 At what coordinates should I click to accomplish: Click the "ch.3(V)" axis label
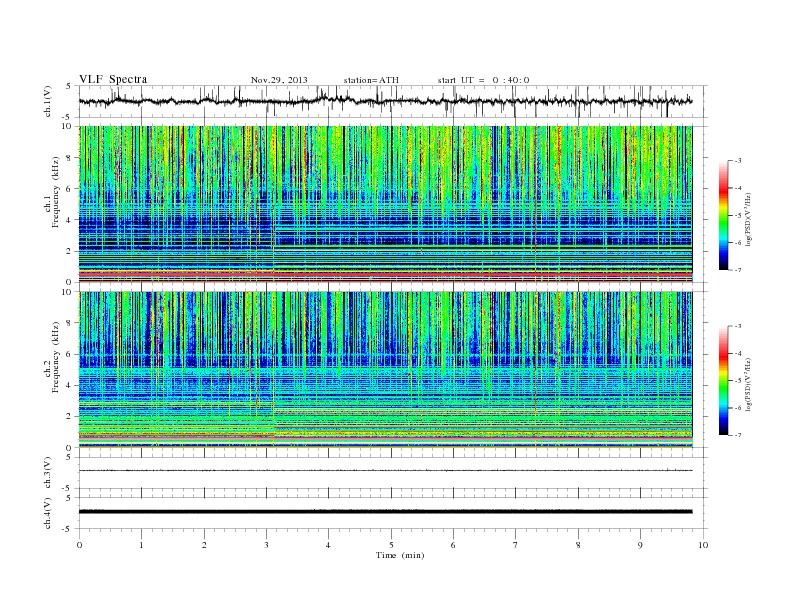coord(48,473)
